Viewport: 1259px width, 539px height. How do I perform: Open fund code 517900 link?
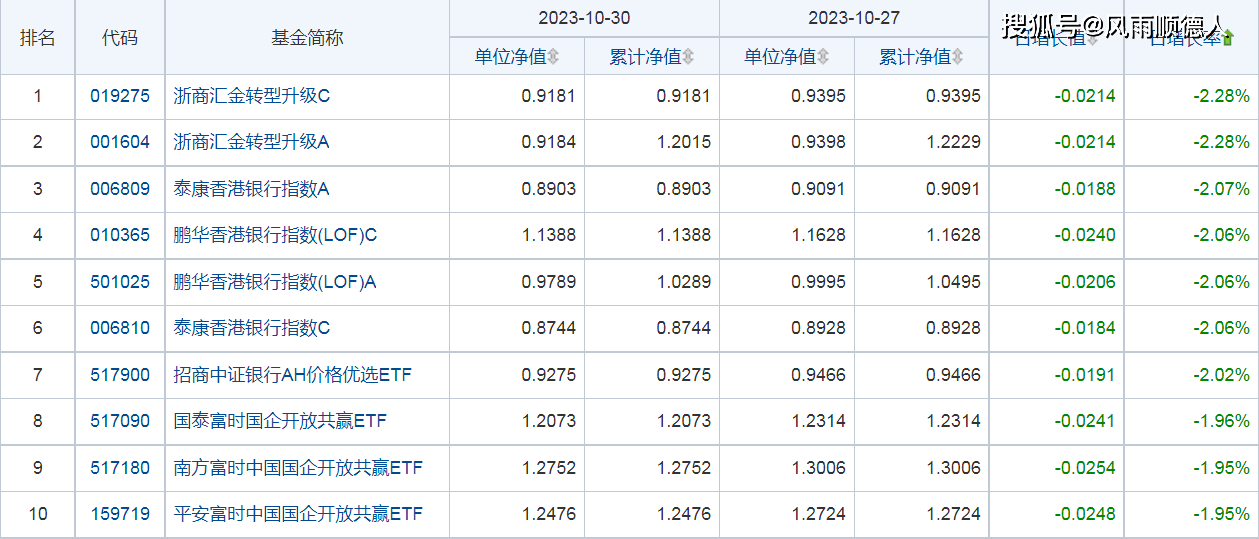coord(120,375)
